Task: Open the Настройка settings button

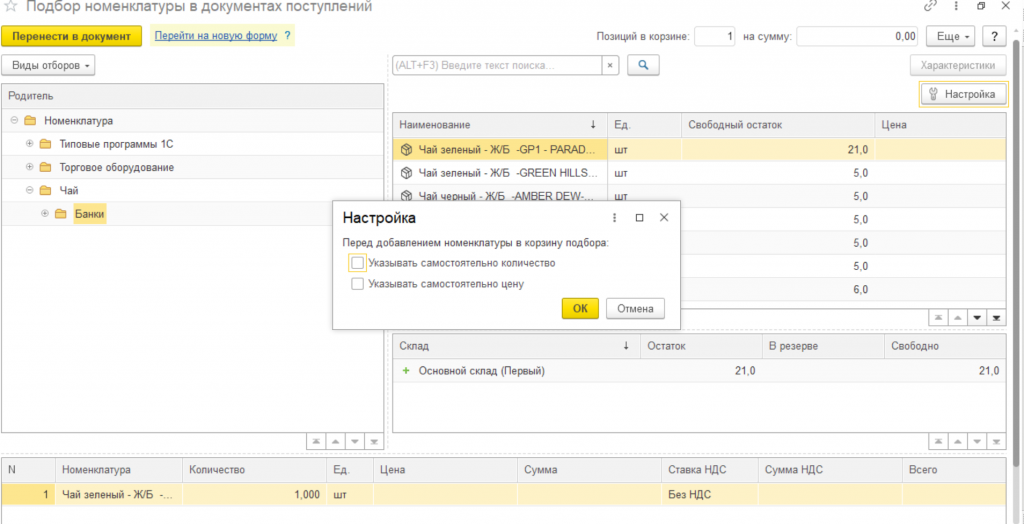Action: click(963, 94)
